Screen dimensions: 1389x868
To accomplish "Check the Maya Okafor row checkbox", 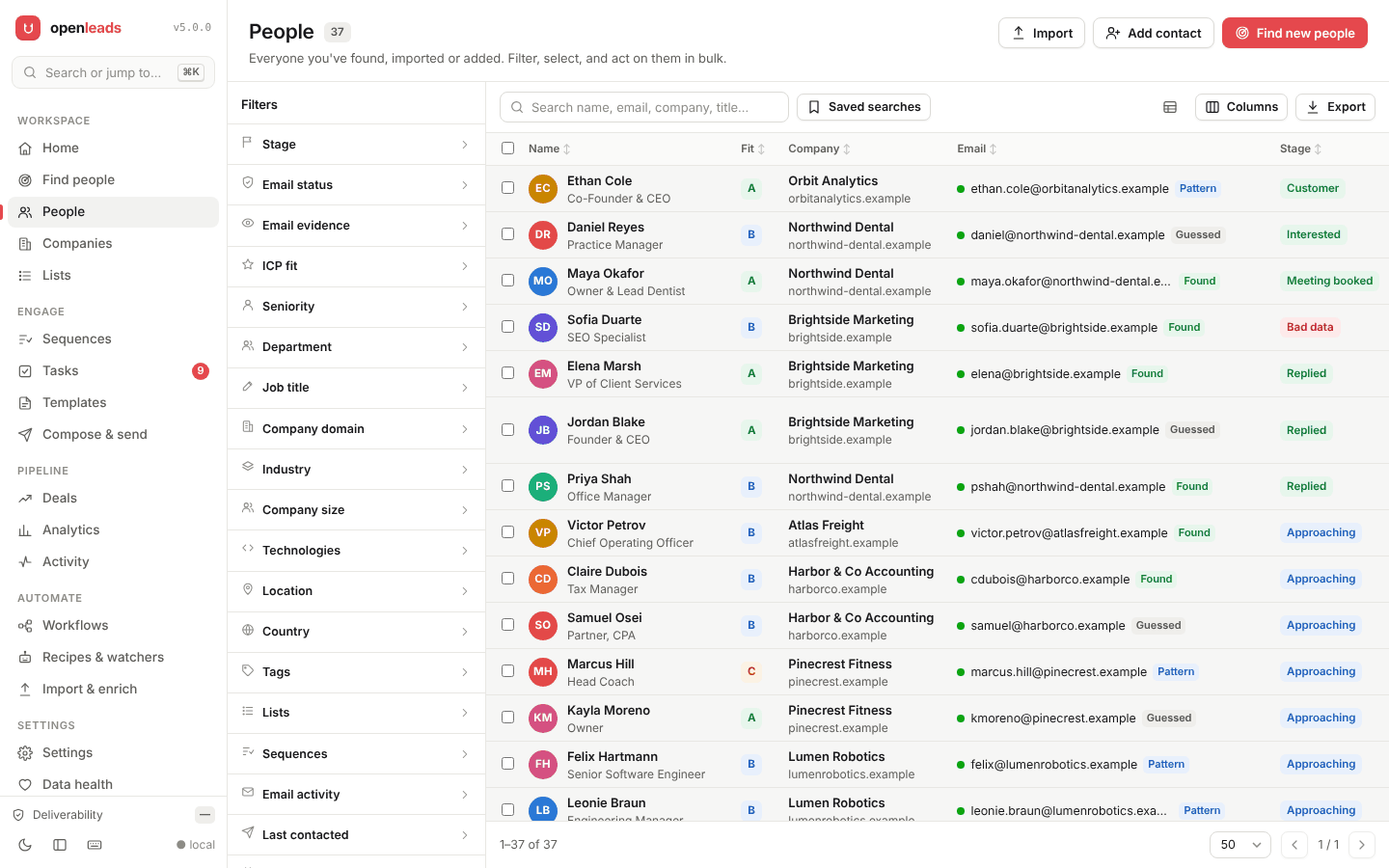I will 507,282.
